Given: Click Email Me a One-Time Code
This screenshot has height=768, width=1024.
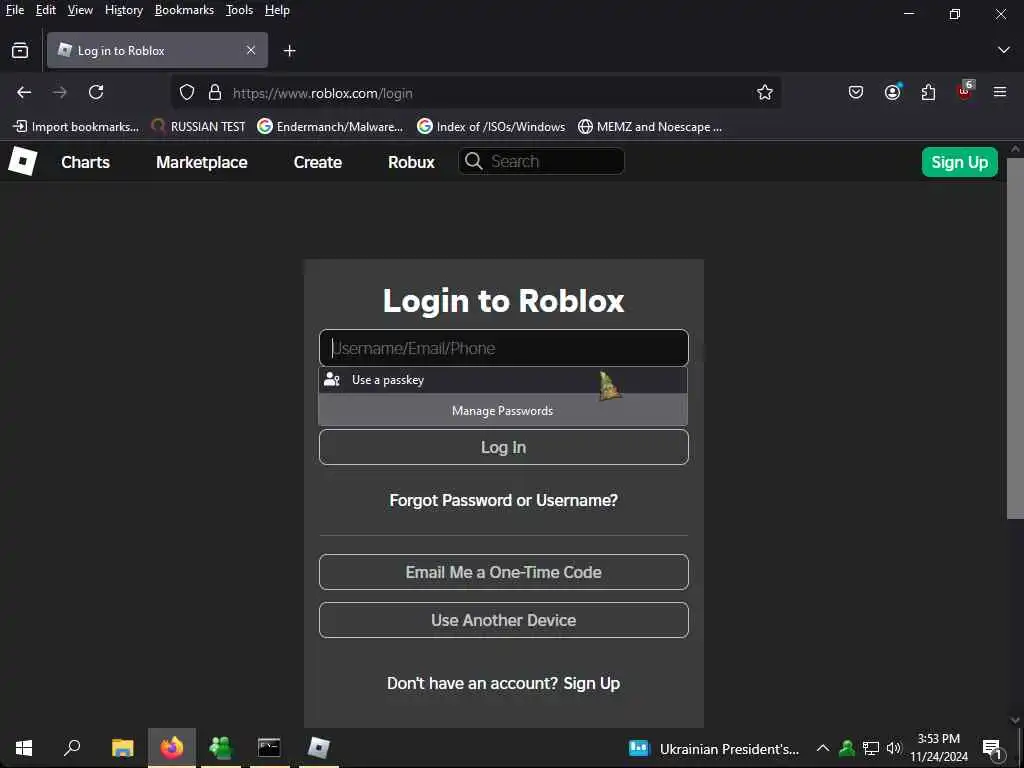Looking at the screenshot, I should [x=504, y=572].
